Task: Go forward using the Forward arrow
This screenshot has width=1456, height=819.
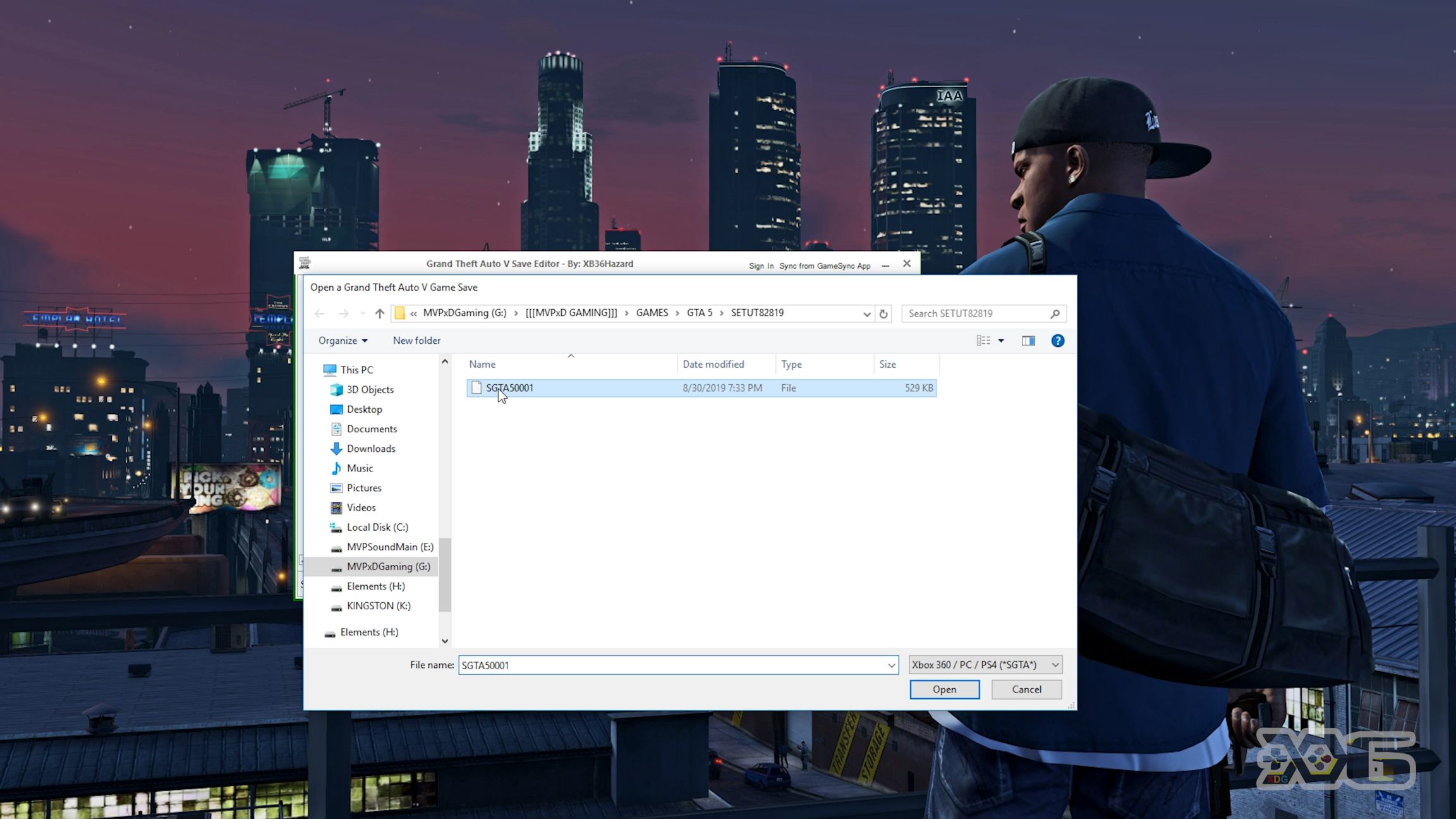Action: pos(343,313)
